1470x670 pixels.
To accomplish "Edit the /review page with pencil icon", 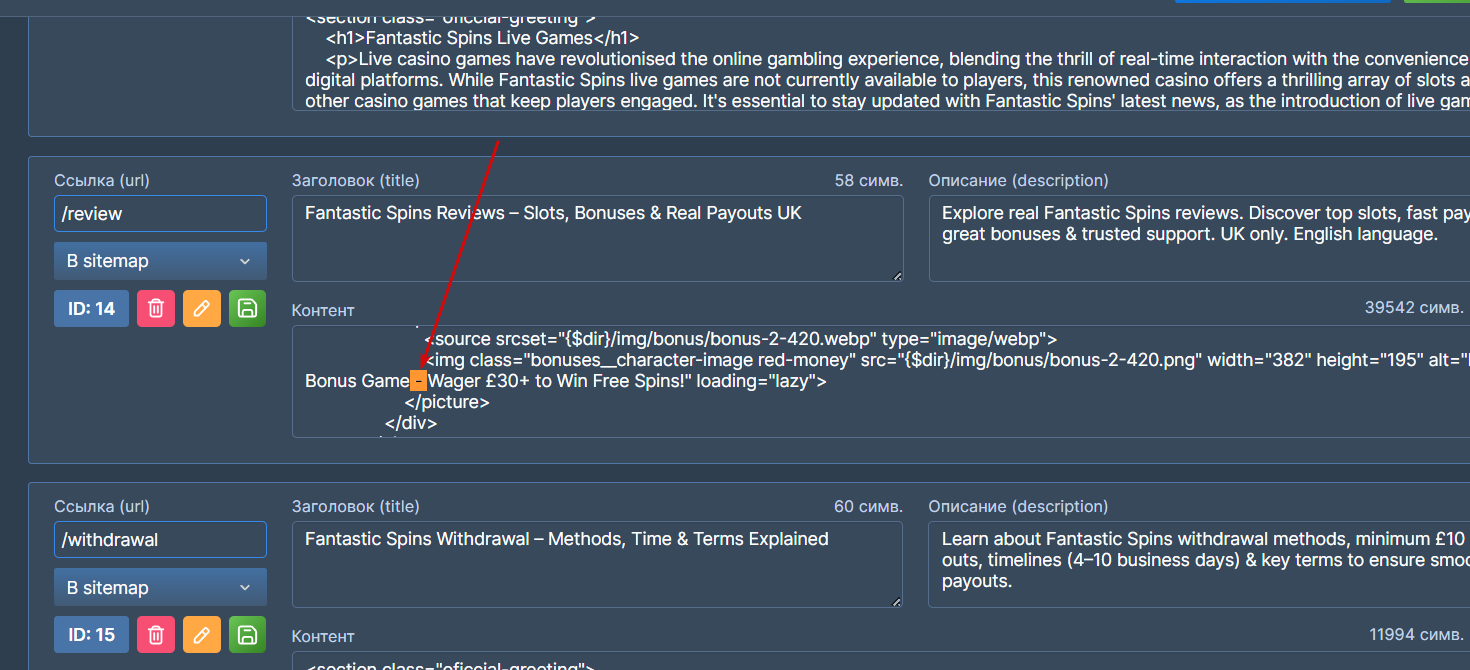I will coord(202,309).
